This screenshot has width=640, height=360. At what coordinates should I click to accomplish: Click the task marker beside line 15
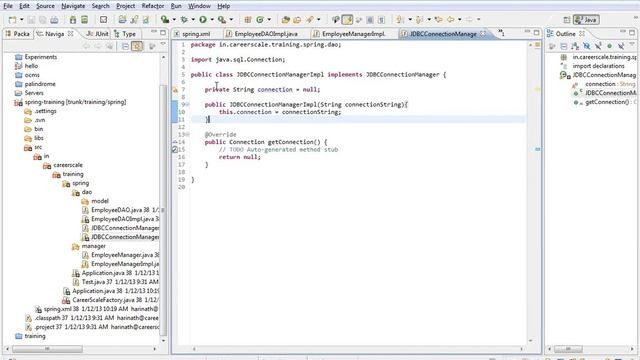coord(175,149)
